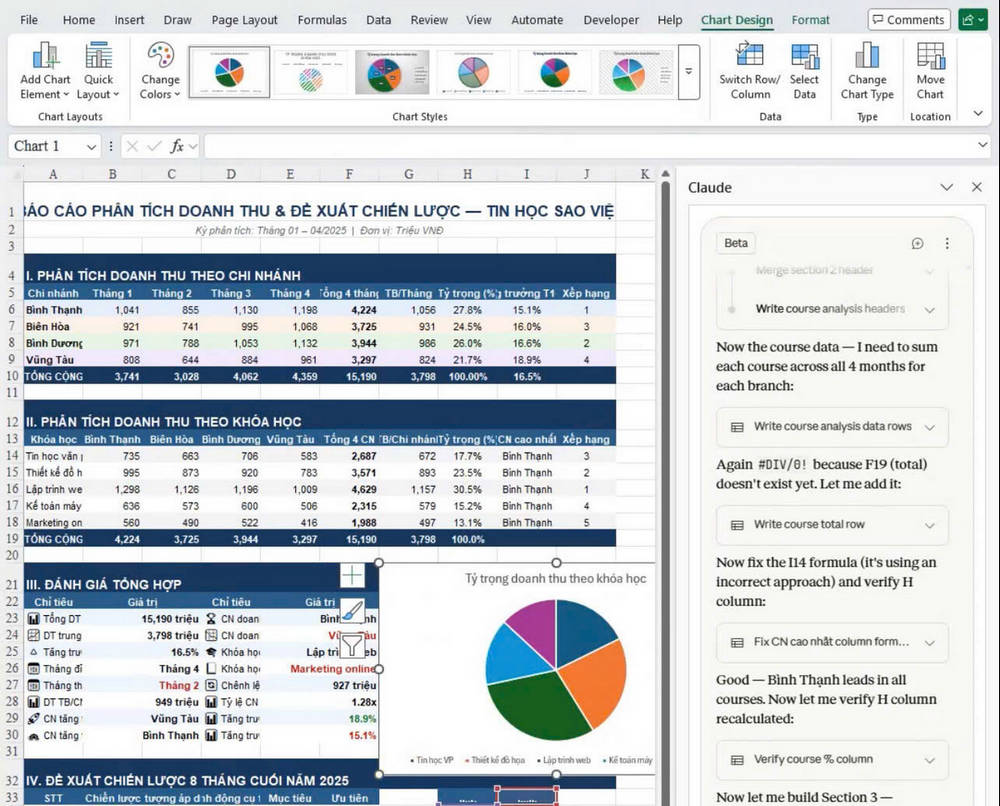Select the sixth chart style thumbnail

point(636,72)
